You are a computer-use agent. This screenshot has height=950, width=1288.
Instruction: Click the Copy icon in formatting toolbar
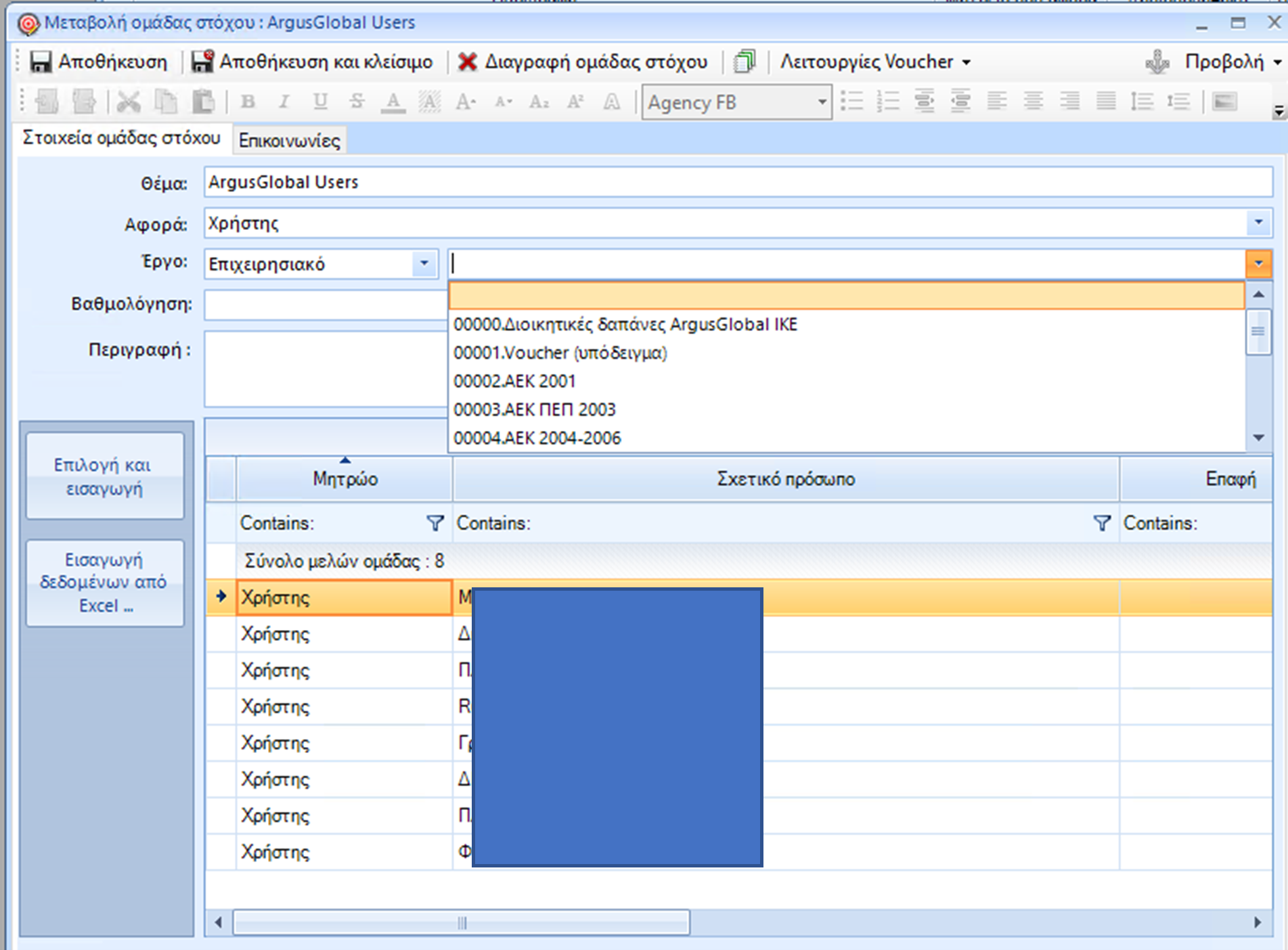click(x=166, y=102)
